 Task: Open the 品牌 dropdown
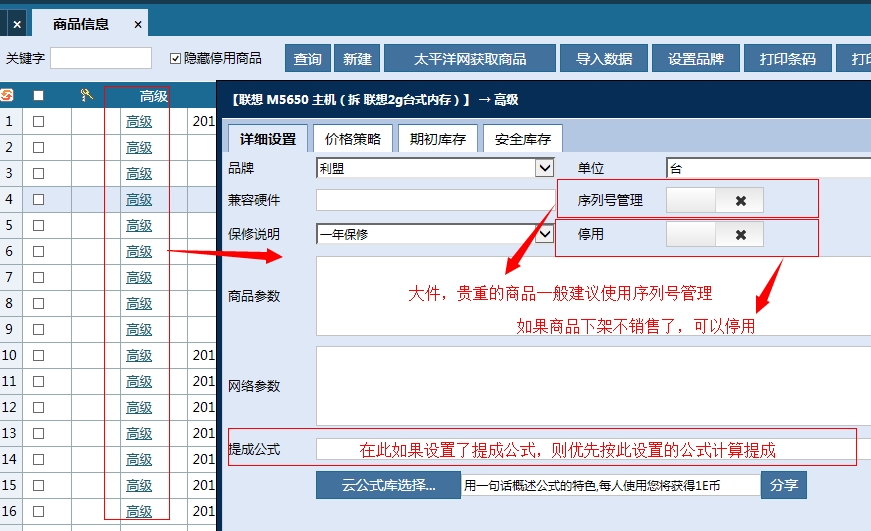point(544,168)
